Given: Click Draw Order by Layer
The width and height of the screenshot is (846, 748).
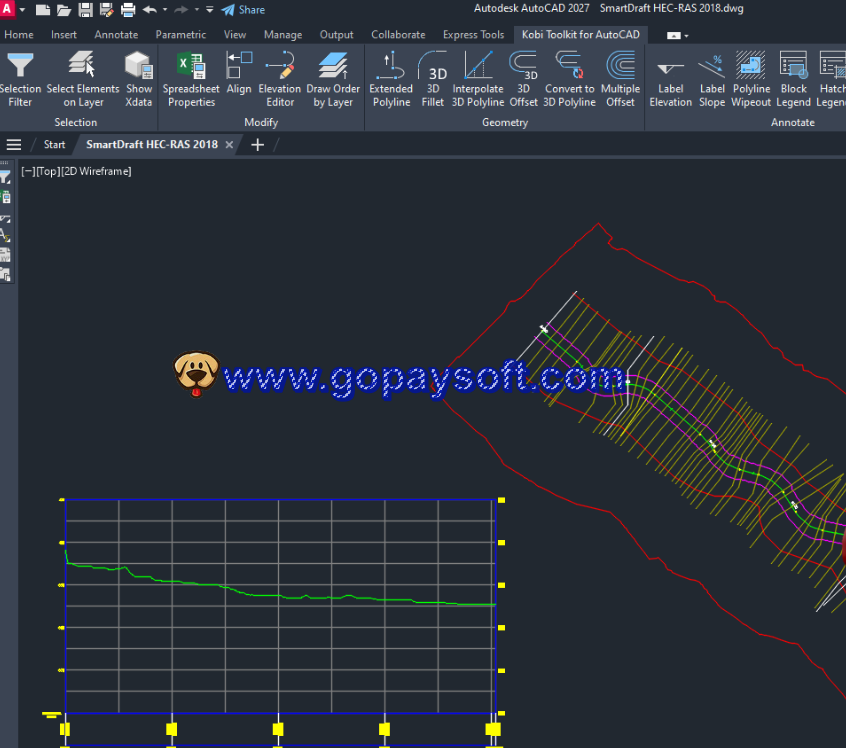Looking at the screenshot, I should click(333, 79).
